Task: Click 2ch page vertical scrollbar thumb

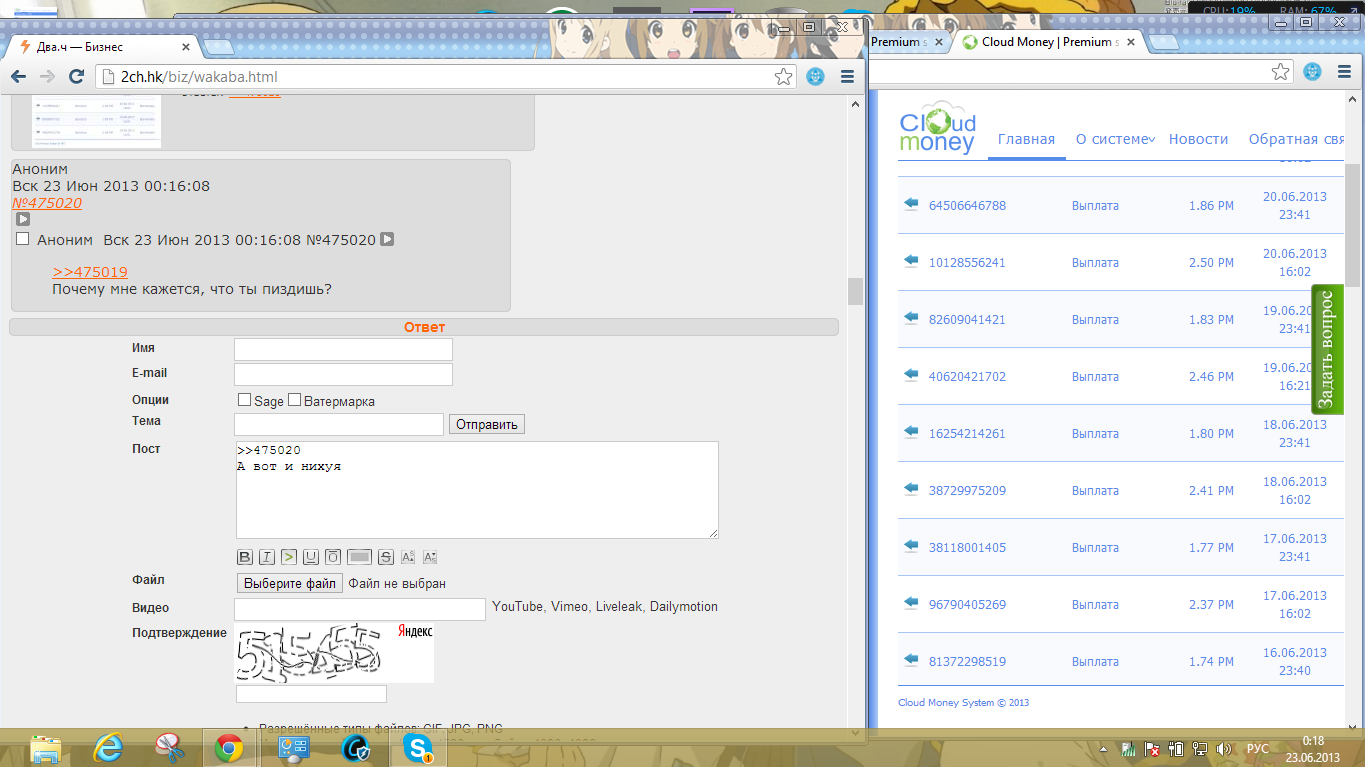Action: tap(855, 291)
